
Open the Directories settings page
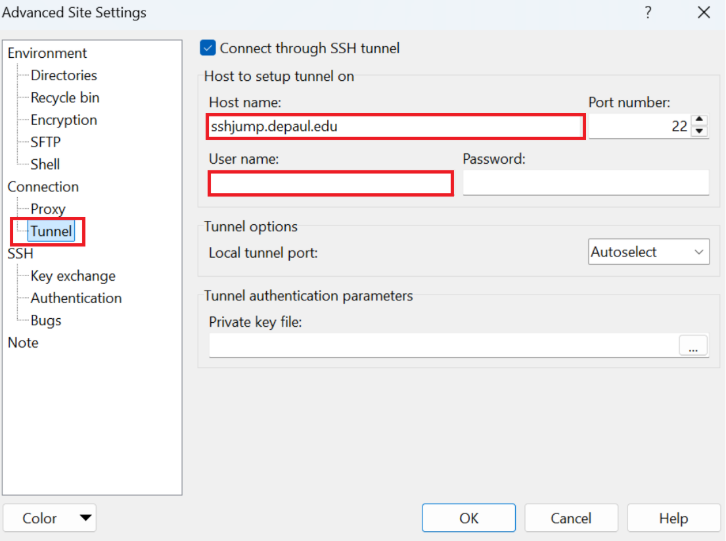coord(64,75)
